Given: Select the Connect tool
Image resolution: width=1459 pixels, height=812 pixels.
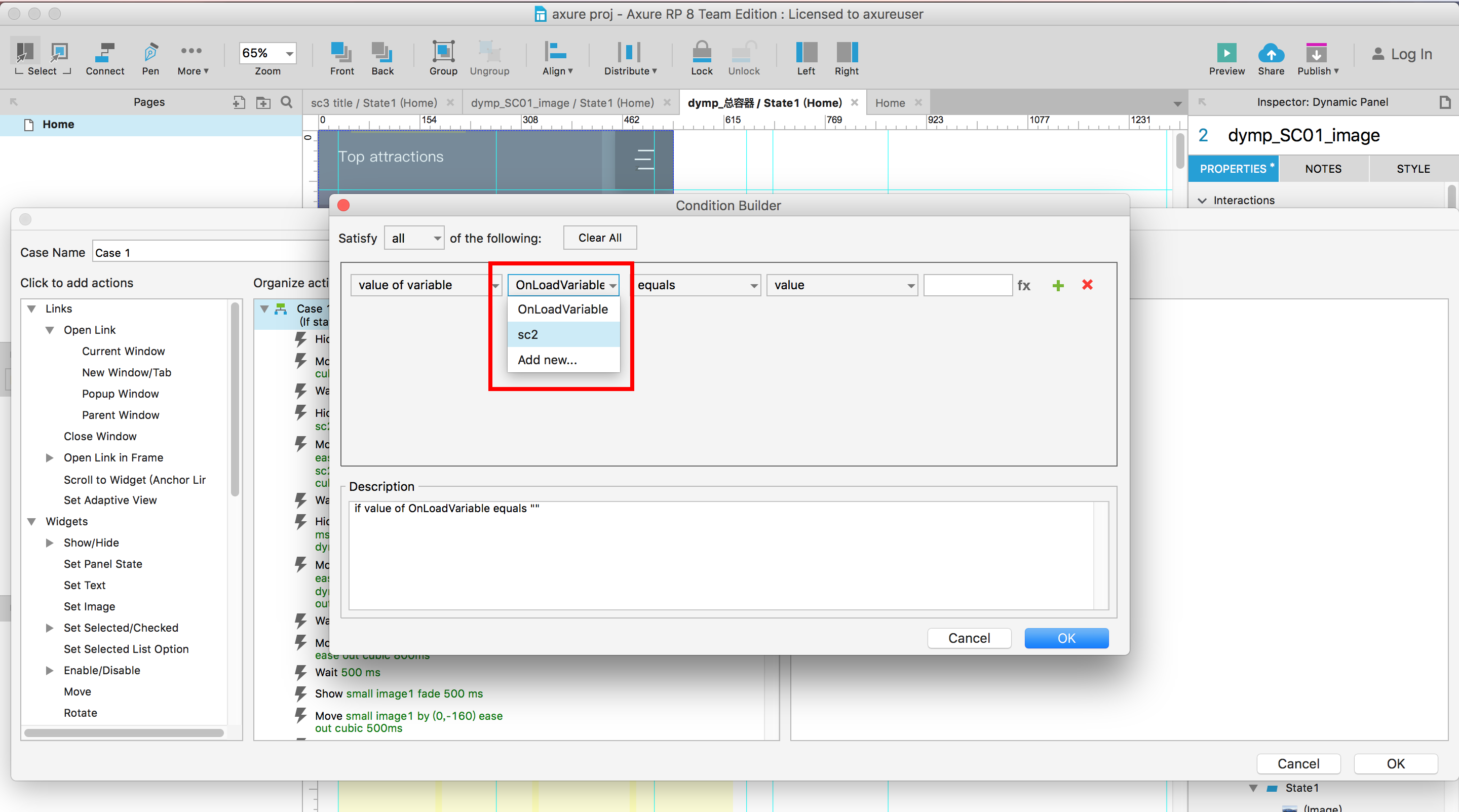Looking at the screenshot, I should (x=105, y=53).
